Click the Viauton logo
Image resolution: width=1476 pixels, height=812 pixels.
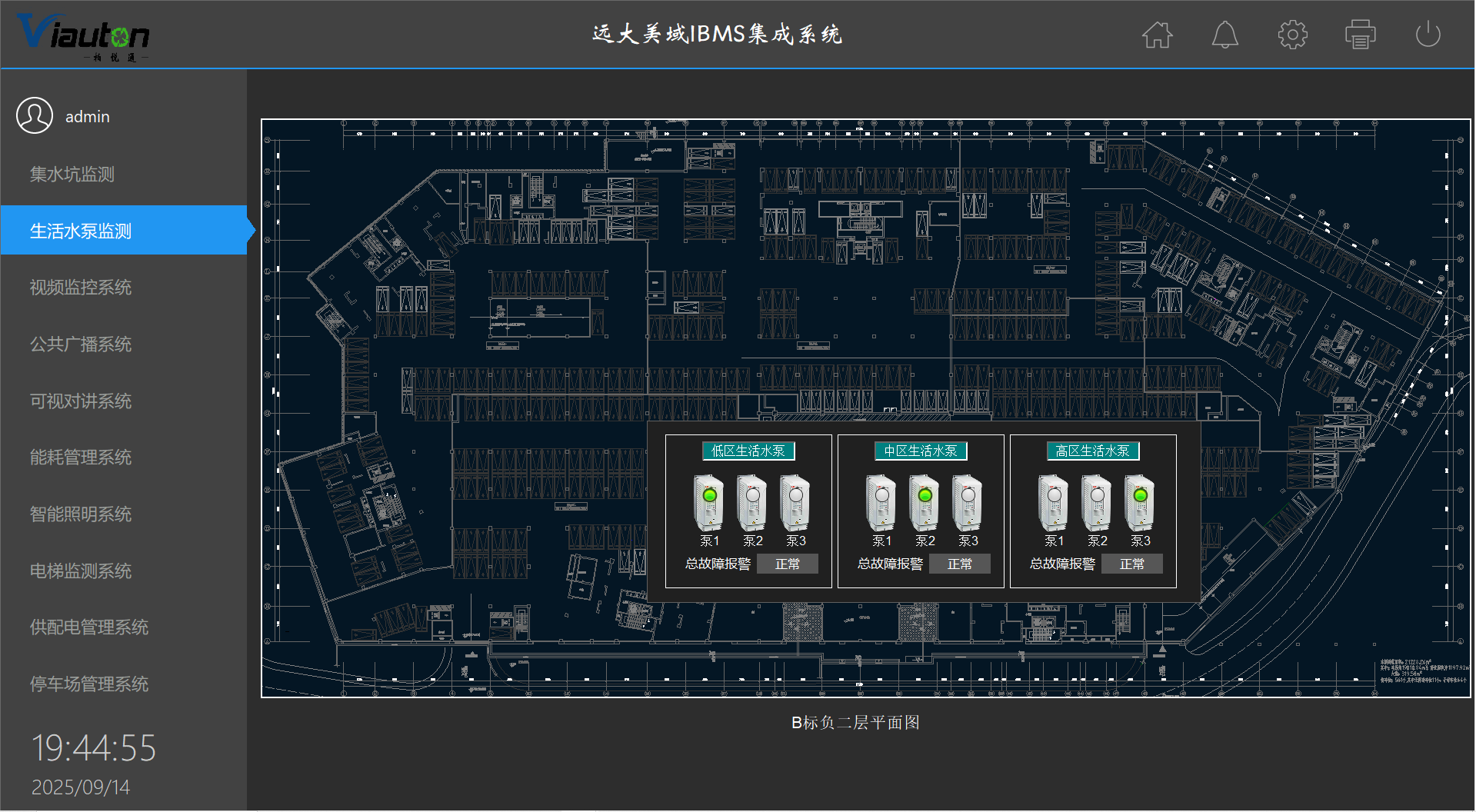83,35
